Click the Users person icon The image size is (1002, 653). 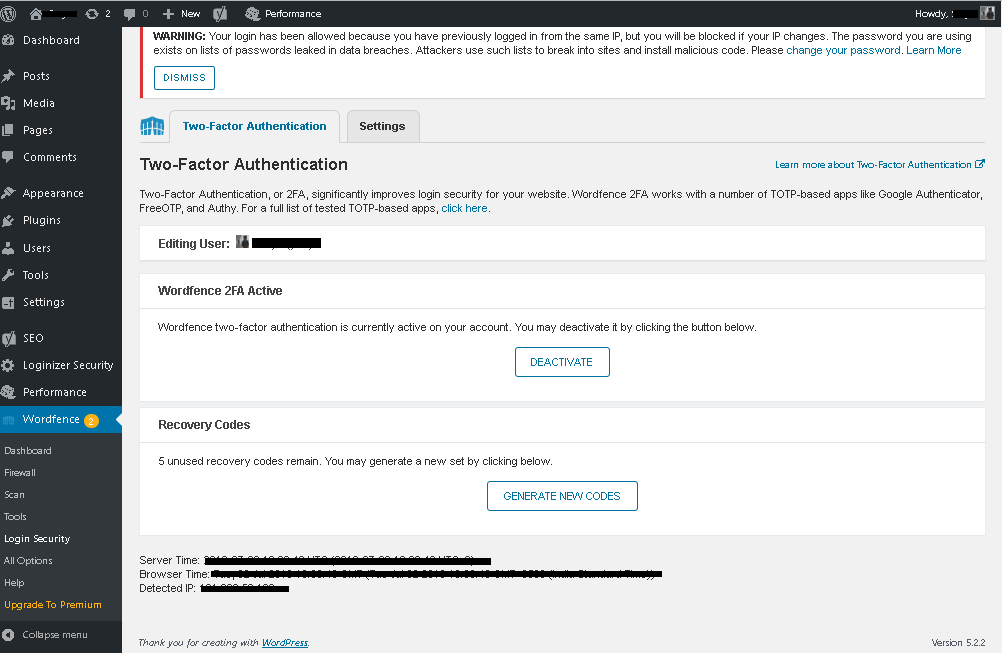point(8,248)
